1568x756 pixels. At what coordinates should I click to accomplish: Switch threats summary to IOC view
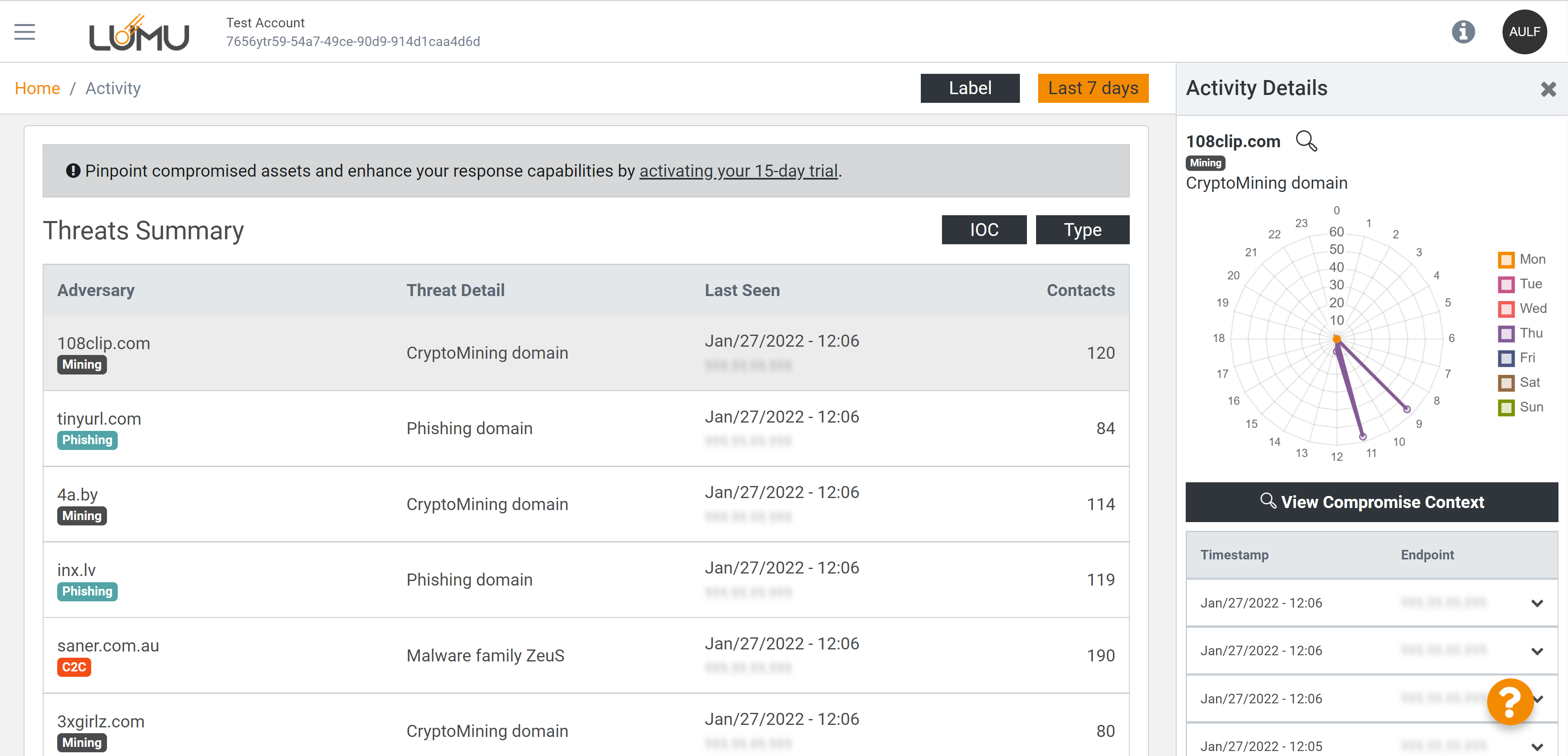pyautogui.click(x=984, y=229)
